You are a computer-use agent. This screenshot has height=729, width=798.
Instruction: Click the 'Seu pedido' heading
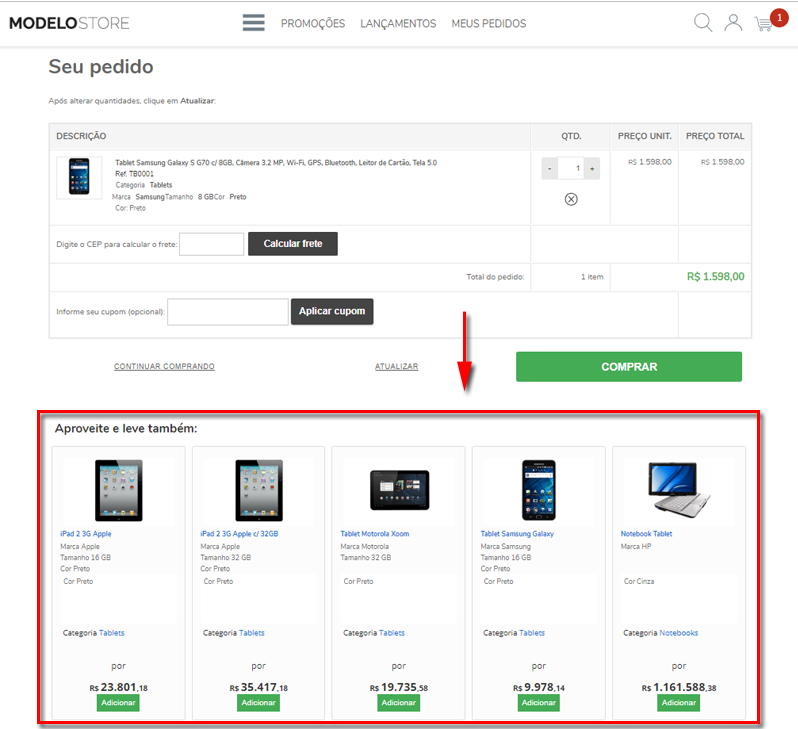pyautogui.click(x=101, y=67)
